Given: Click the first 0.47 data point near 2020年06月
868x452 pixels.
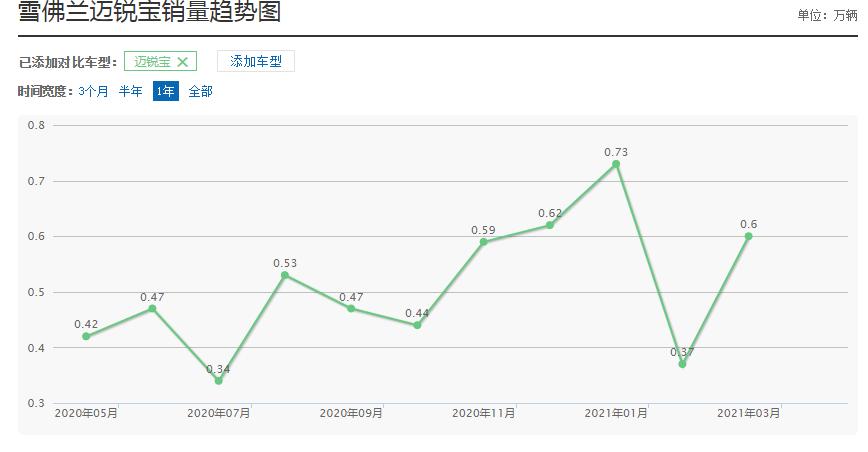Looking at the screenshot, I should point(152,309).
